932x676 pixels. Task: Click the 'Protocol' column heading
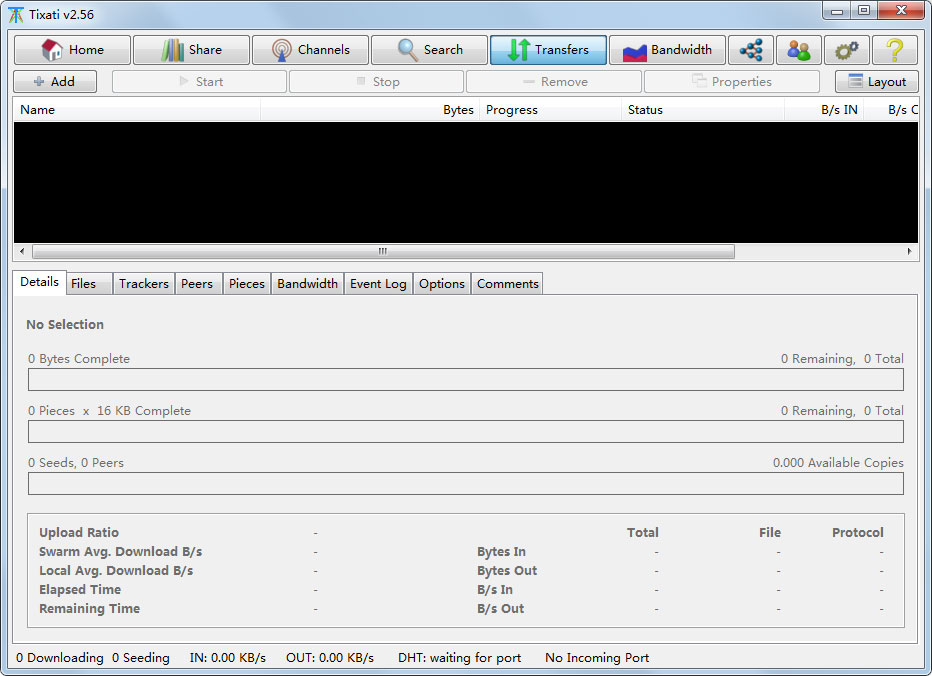pyautogui.click(x=858, y=533)
